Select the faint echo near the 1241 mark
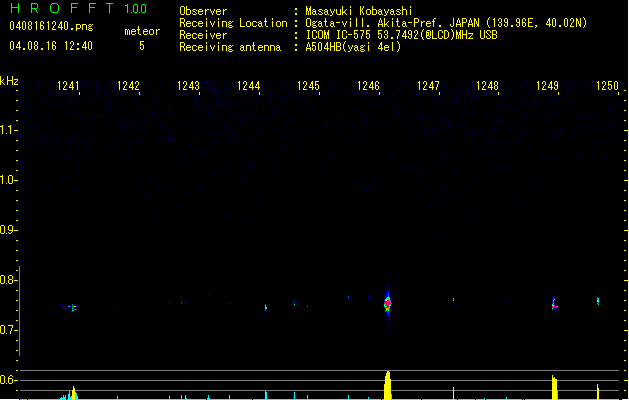The width and height of the screenshot is (629, 400). [x=71, y=307]
